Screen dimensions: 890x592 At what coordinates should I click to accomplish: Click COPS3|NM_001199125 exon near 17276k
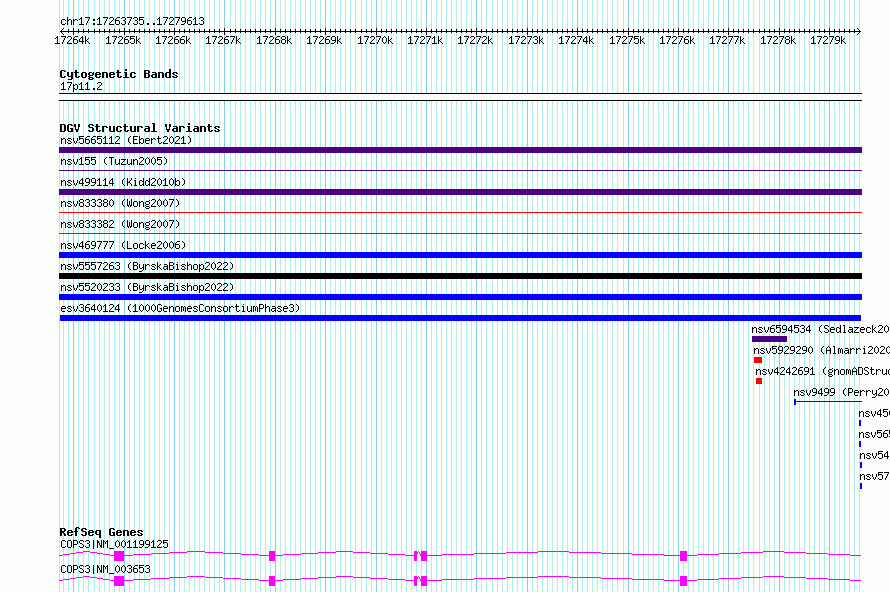click(x=683, y=556)
